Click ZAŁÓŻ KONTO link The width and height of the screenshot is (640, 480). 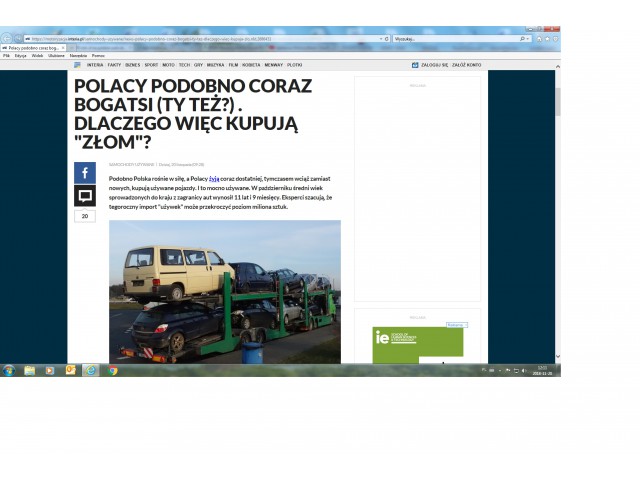[467, 64]
